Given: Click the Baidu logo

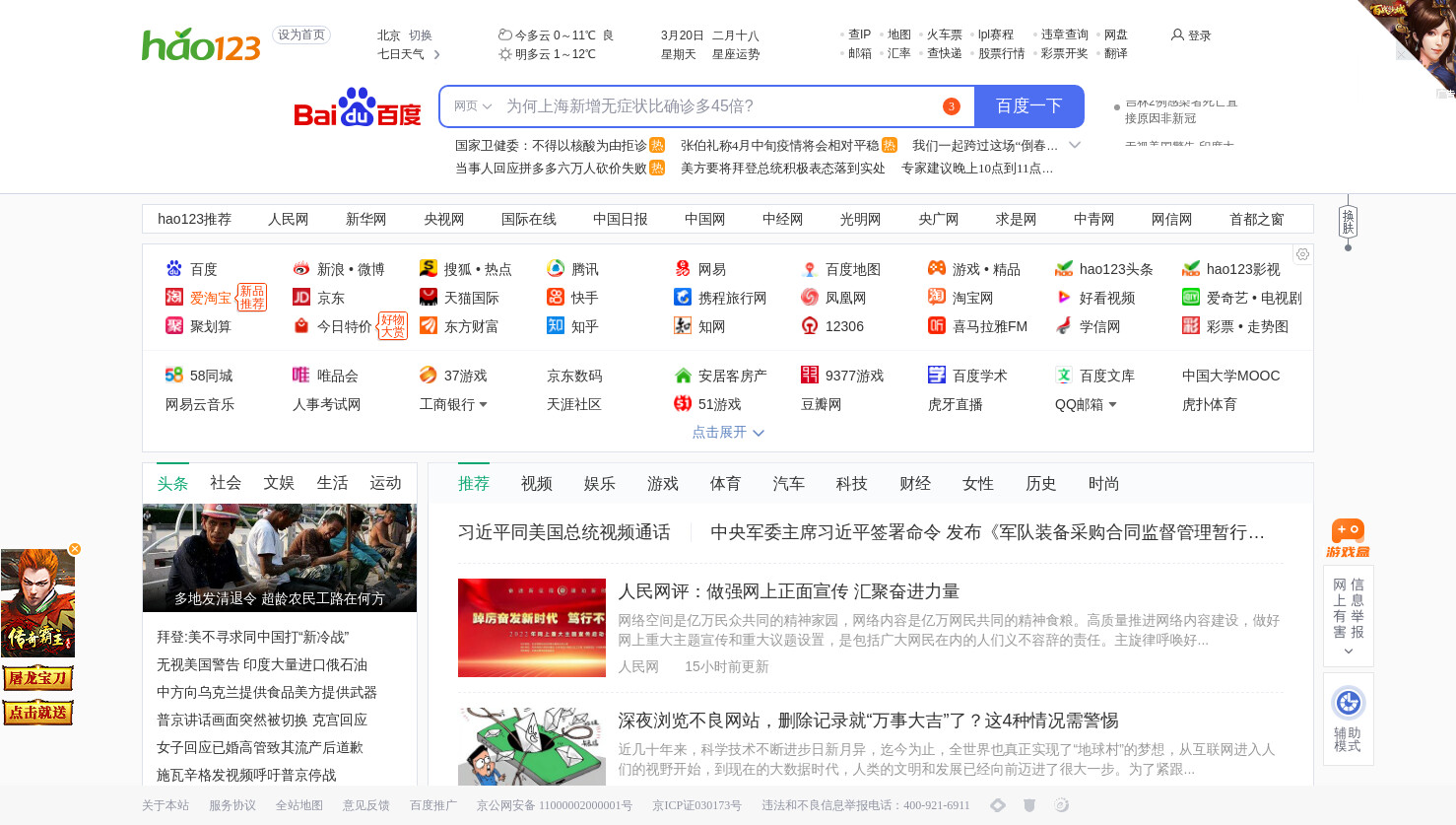Looking at the screenshot, I should pyautogui.click(x=357, y=107).
